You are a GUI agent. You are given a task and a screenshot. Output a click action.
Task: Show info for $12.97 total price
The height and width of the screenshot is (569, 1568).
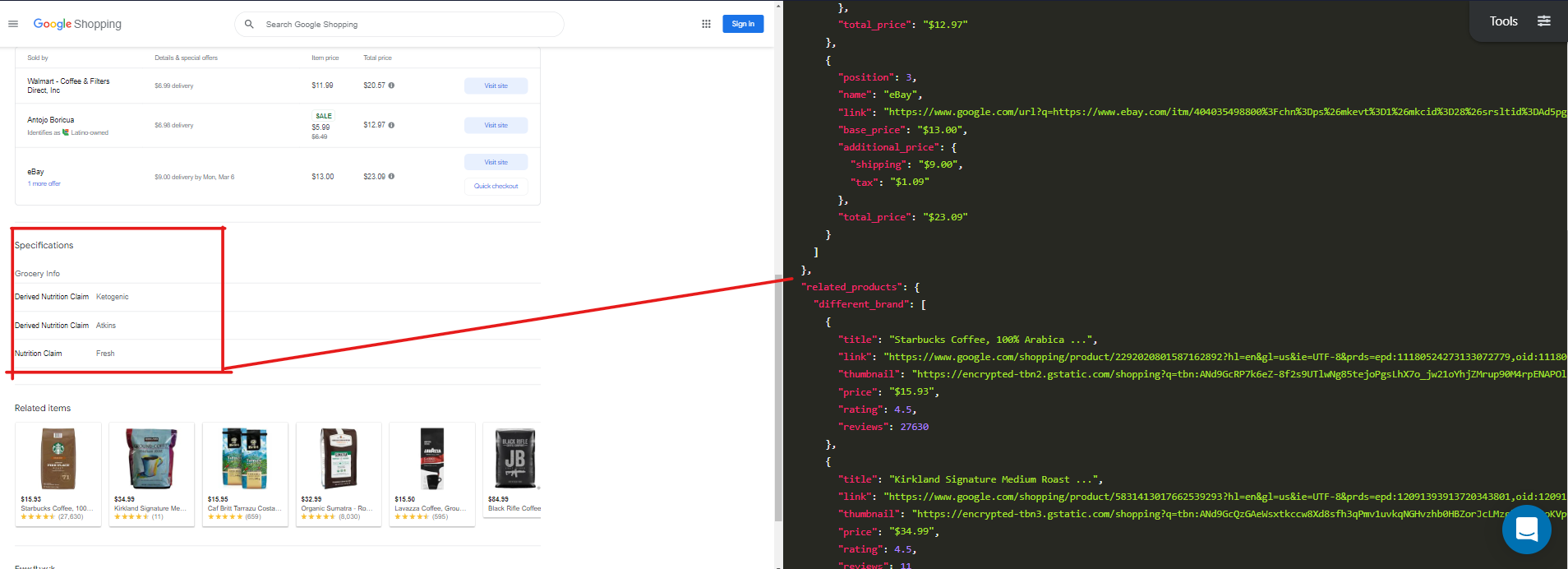(391, 125)
